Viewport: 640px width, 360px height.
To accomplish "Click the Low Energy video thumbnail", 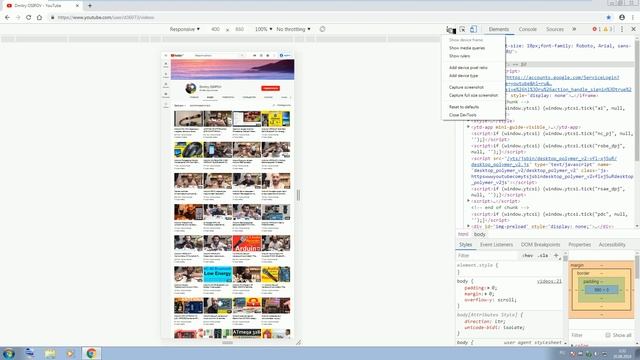I will coord(218,274).
